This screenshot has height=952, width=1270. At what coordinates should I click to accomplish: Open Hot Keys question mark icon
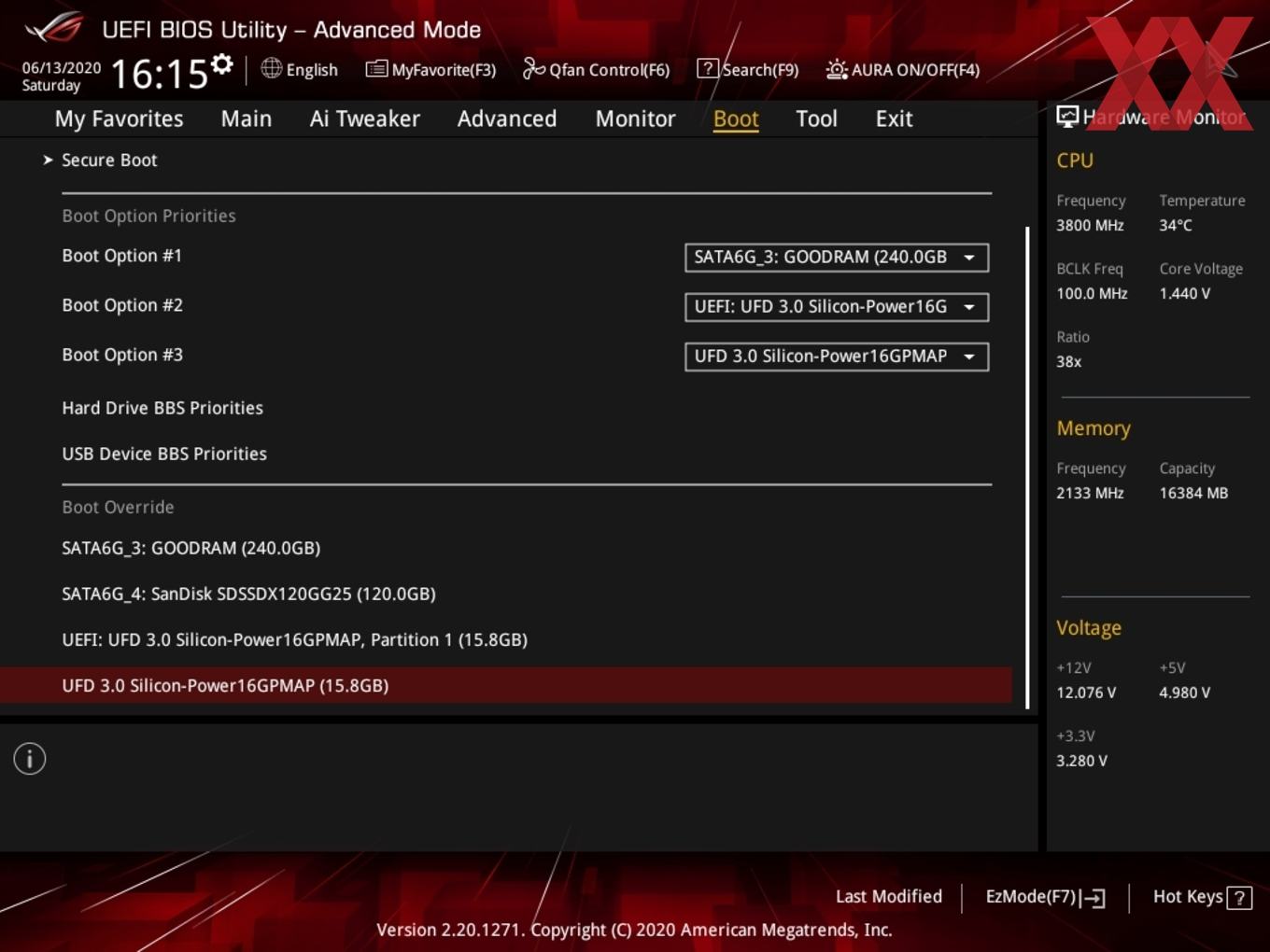coord(1239,898)
